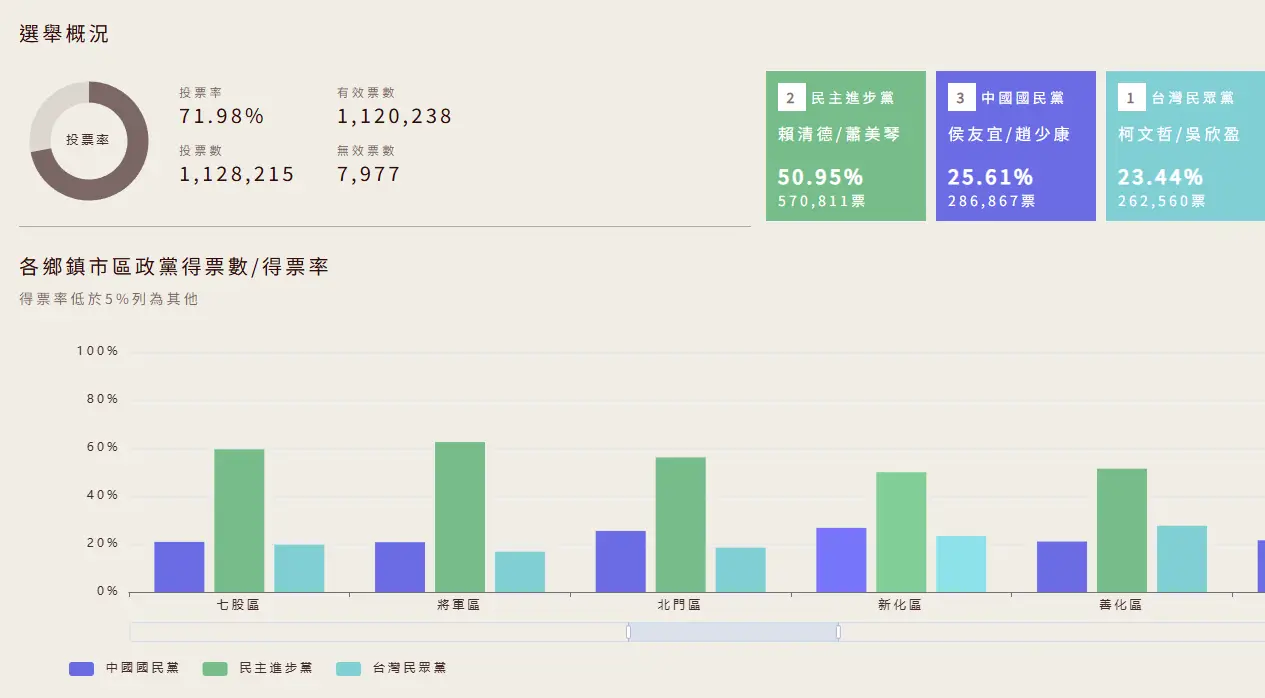Click the 選舉概況 heading
The image size is (1265, 698).
[64, 34]
